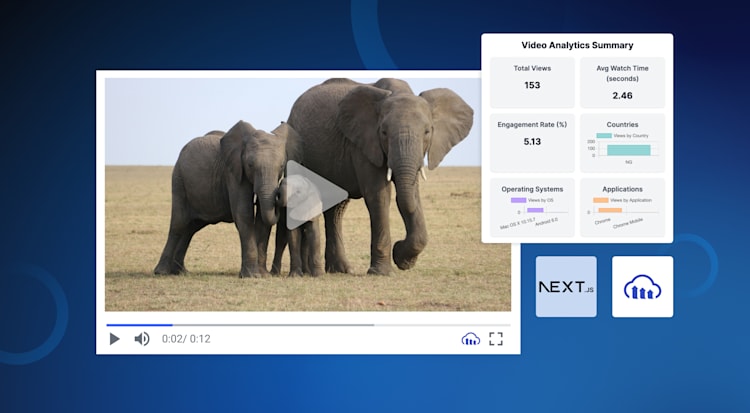
Task: Click the Chrome Mobile axis label
Action: [x=628, y=223]
